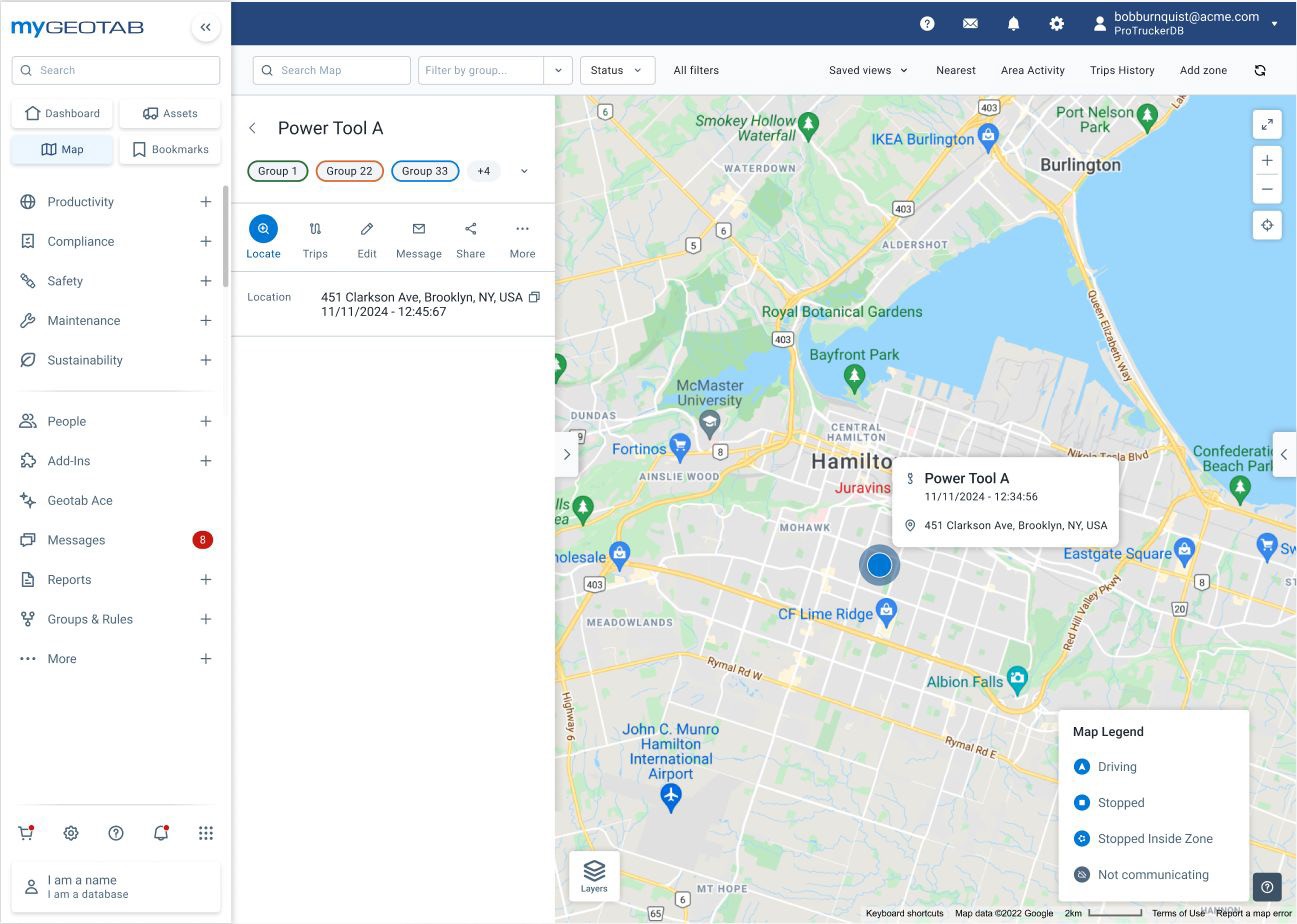Viewport: 1297px width, 924px height.
Task: Open the mail envelope icon in header
Action: [x=970, y=24]
